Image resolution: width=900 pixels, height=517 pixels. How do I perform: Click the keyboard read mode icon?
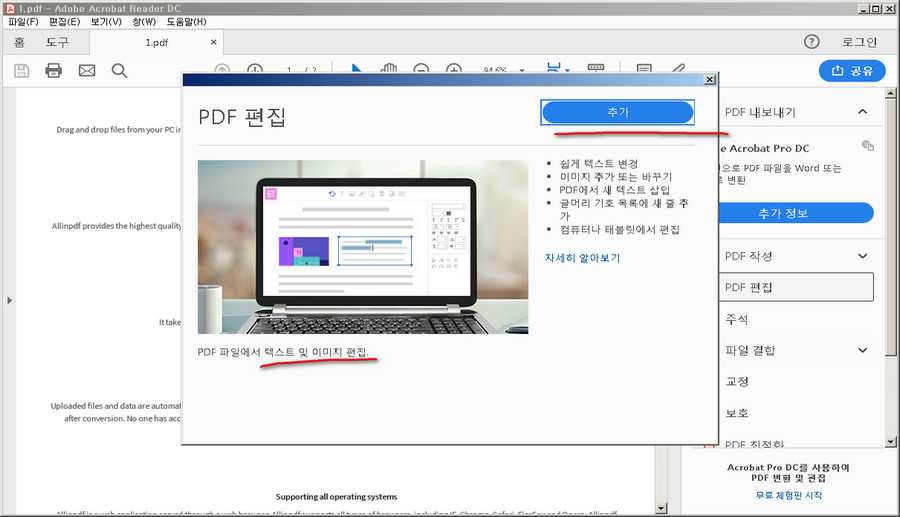pos(596,68)
